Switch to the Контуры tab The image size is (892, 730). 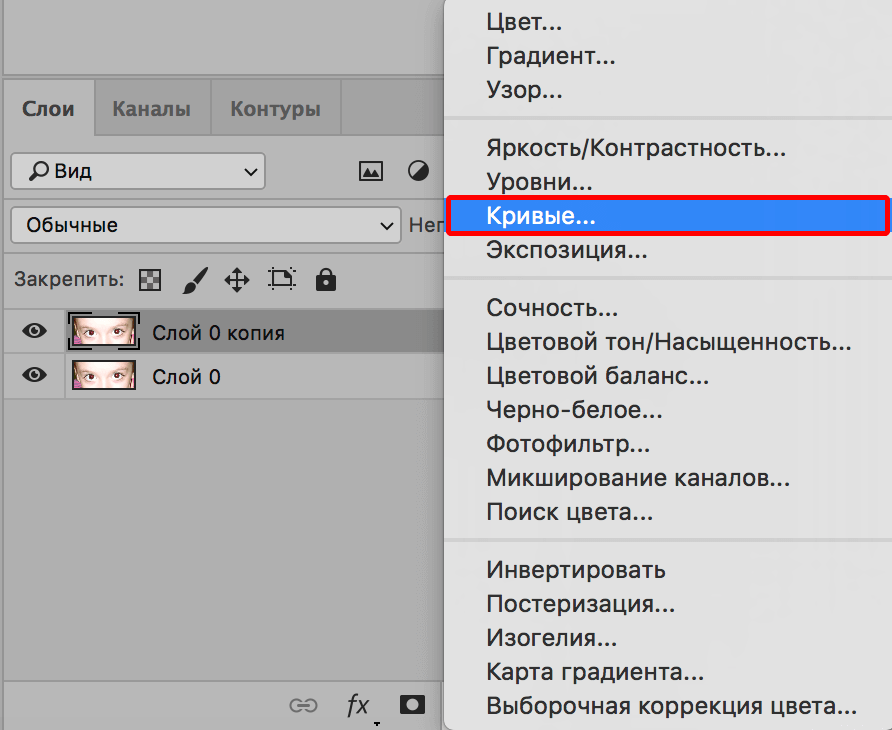coord(275,107)
